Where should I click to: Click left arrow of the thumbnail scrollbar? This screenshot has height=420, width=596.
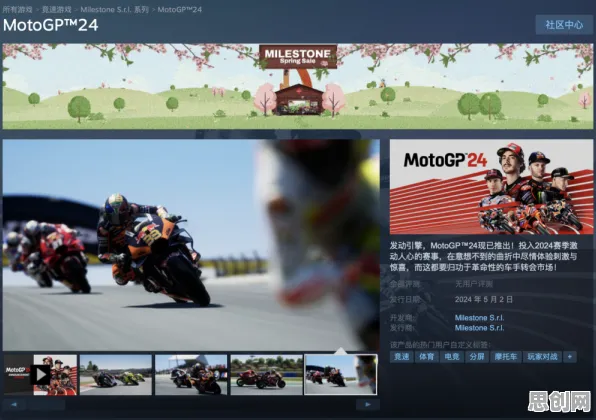[14, 404]
